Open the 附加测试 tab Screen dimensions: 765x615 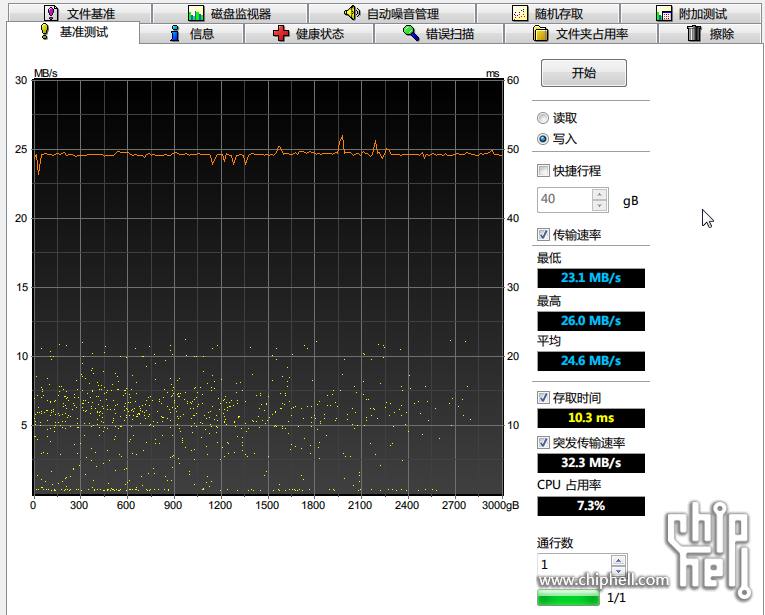[x=692, y=13]
